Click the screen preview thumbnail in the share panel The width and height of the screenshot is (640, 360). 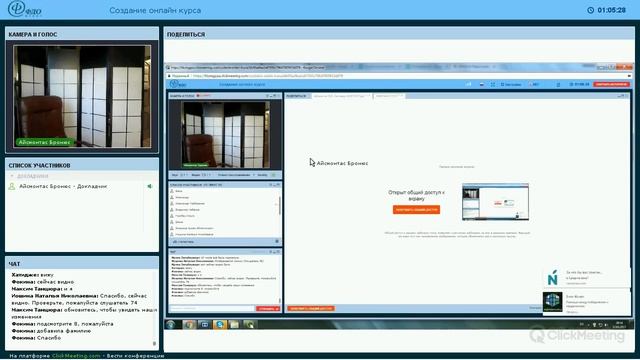click(496, 202)
